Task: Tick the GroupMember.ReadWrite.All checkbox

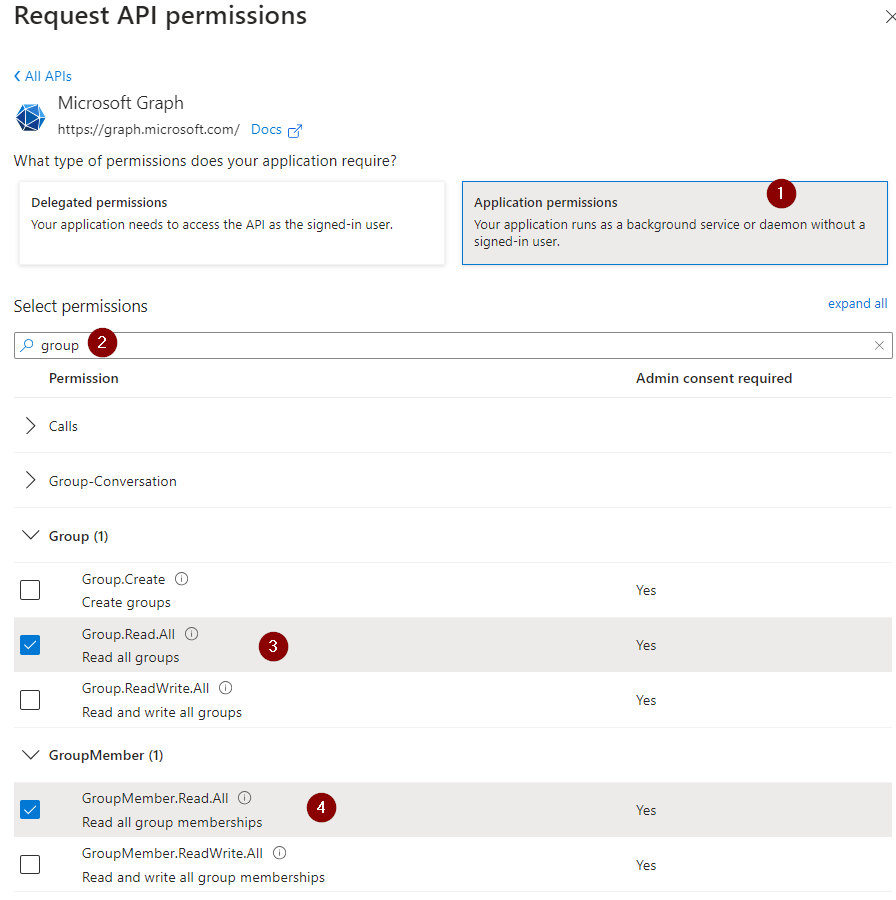Action: tap(30, 865)
